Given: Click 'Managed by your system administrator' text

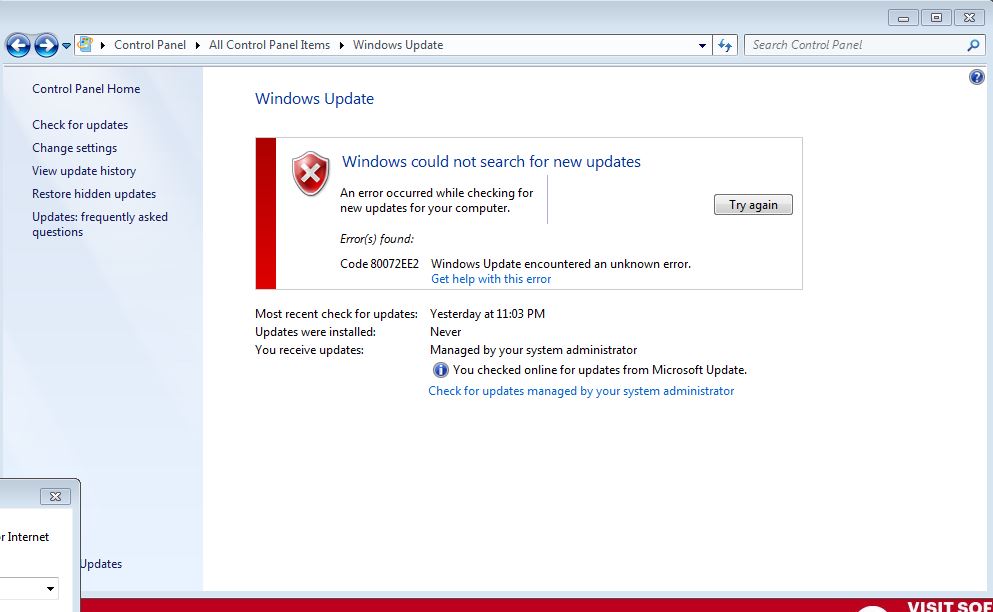Looking at the screenshot, I should click(533, 350).
